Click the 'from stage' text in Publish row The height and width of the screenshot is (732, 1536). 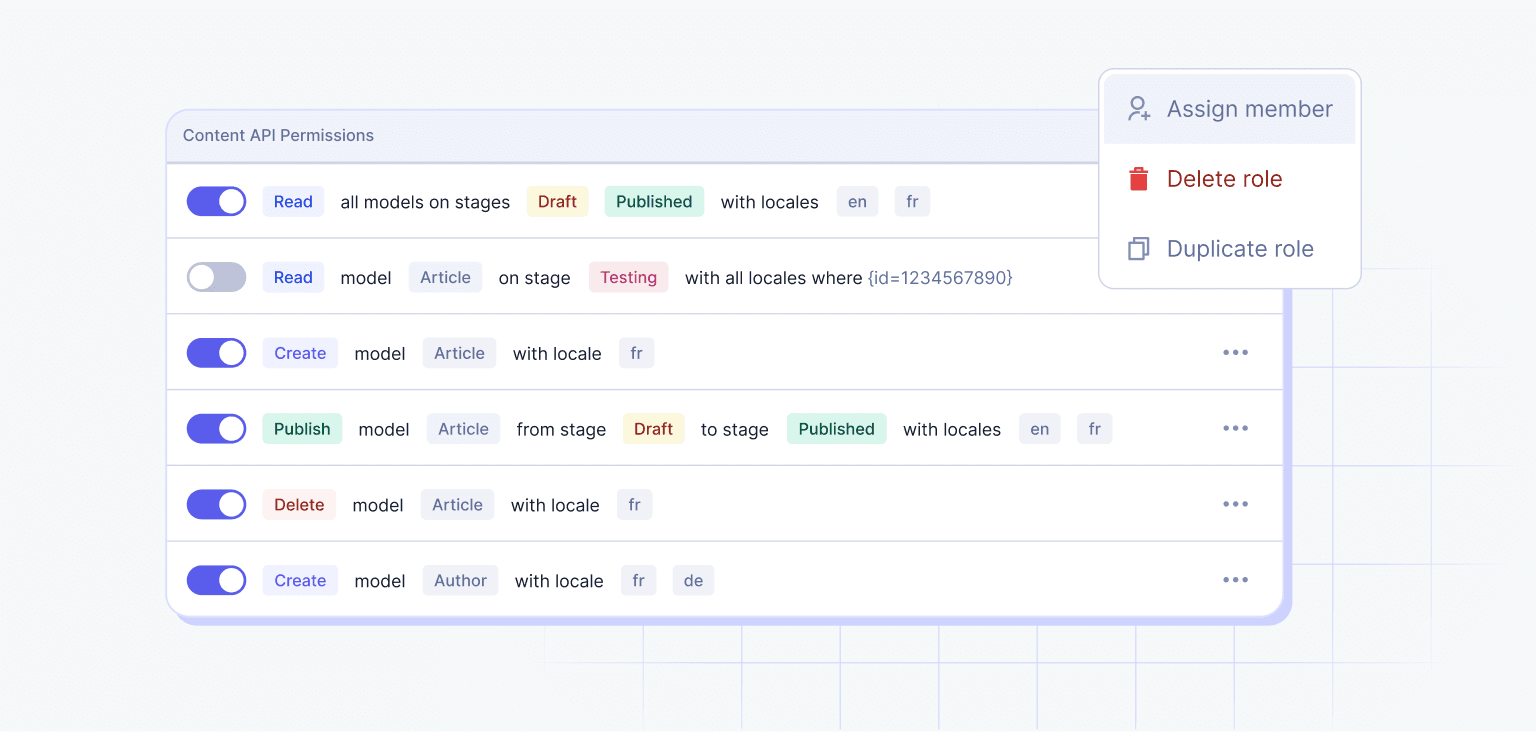click(x=561, y=430)
